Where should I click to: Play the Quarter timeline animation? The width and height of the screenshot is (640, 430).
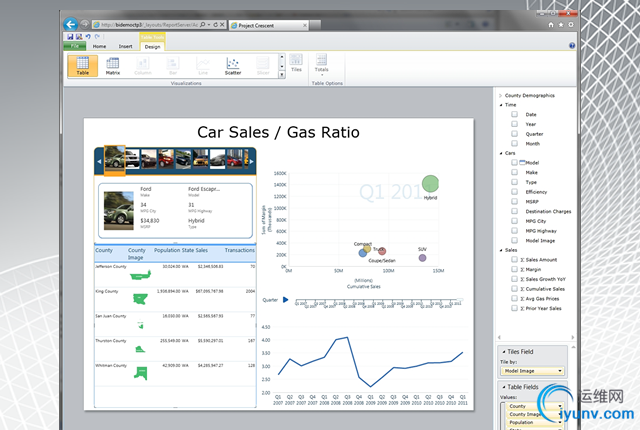tap(286, 300)
